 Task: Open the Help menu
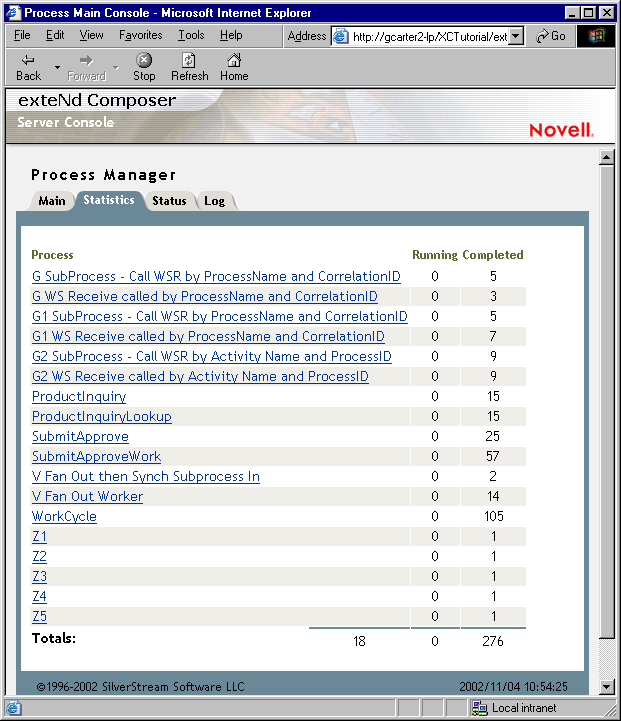coord(231,35)
